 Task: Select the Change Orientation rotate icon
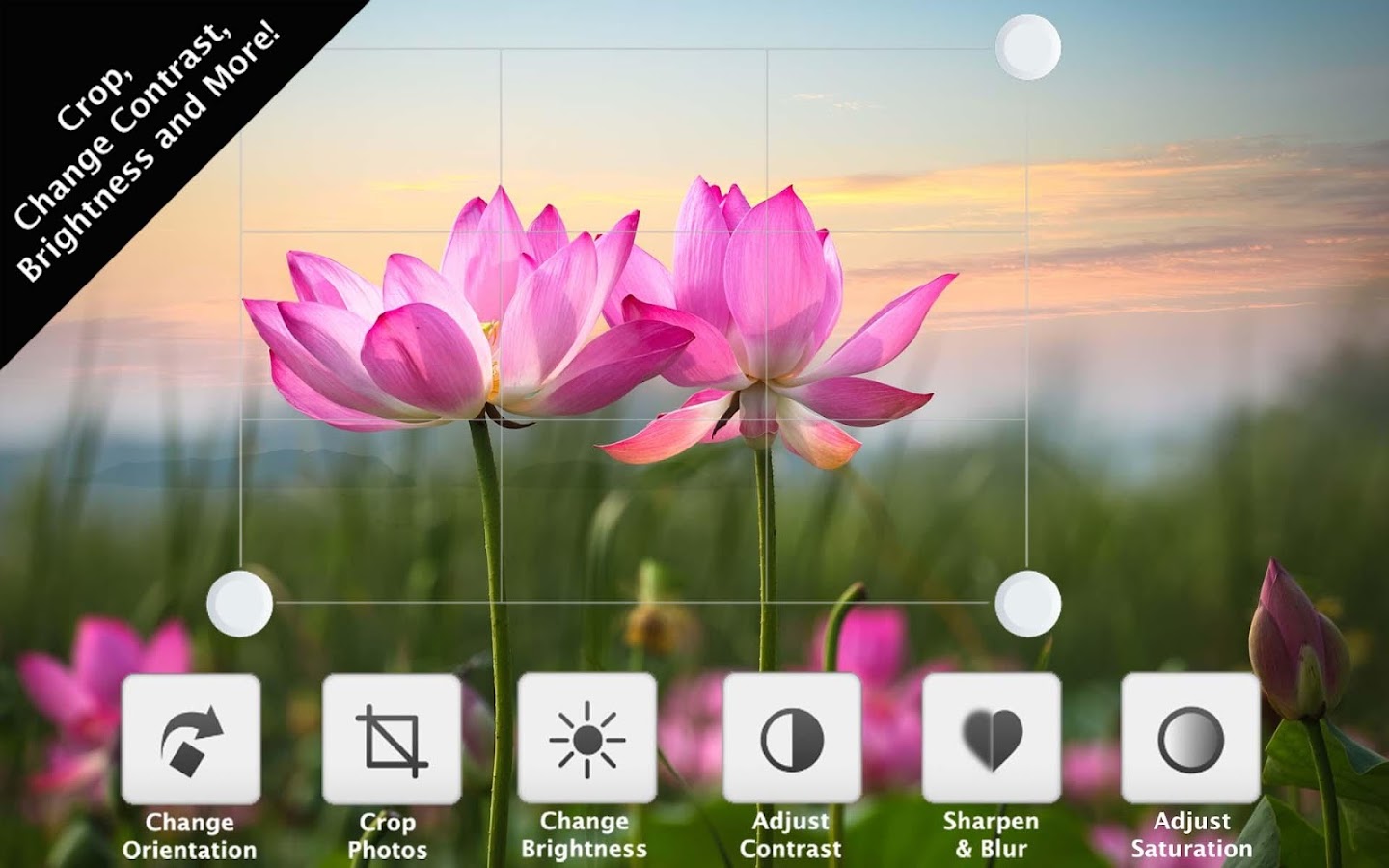pos(191,740)
